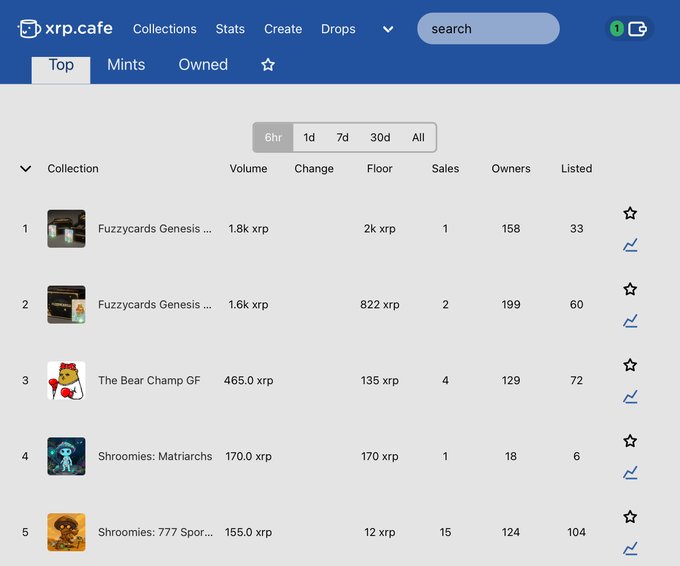The image size is (680, 566).
Task: Switch to the Owned tab
Action: point(203,65)
